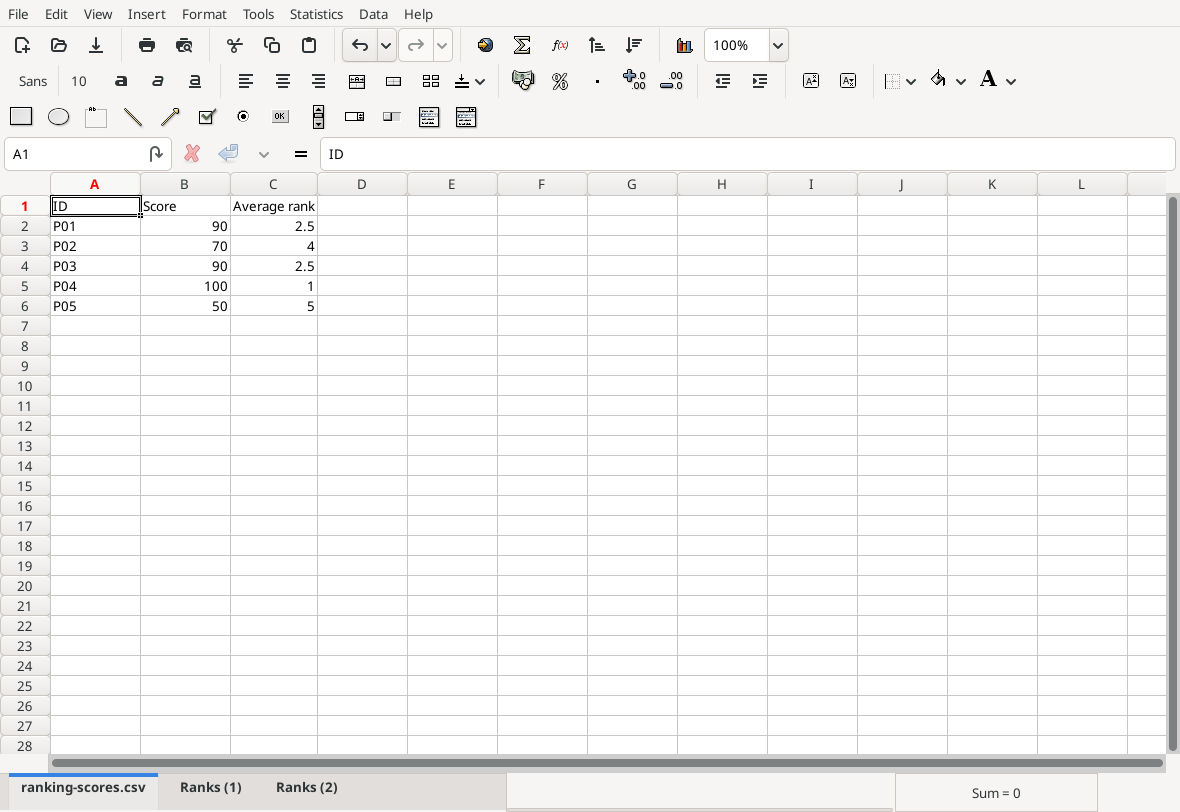This screenshot has height=812, width=1180.
Task: Toggle bold formatting
Action: [120, 81]
